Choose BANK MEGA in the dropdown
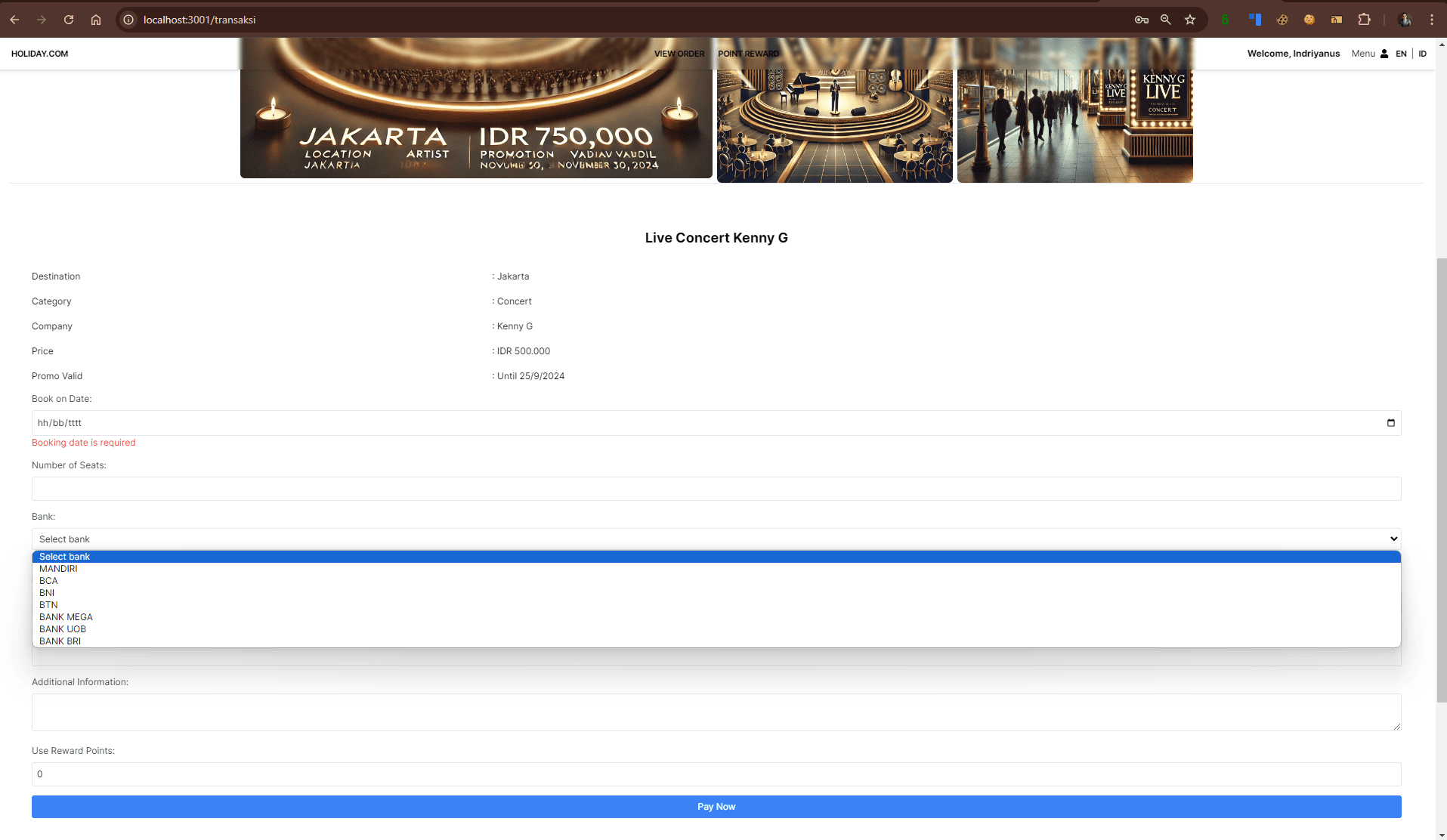 [66, 617]
